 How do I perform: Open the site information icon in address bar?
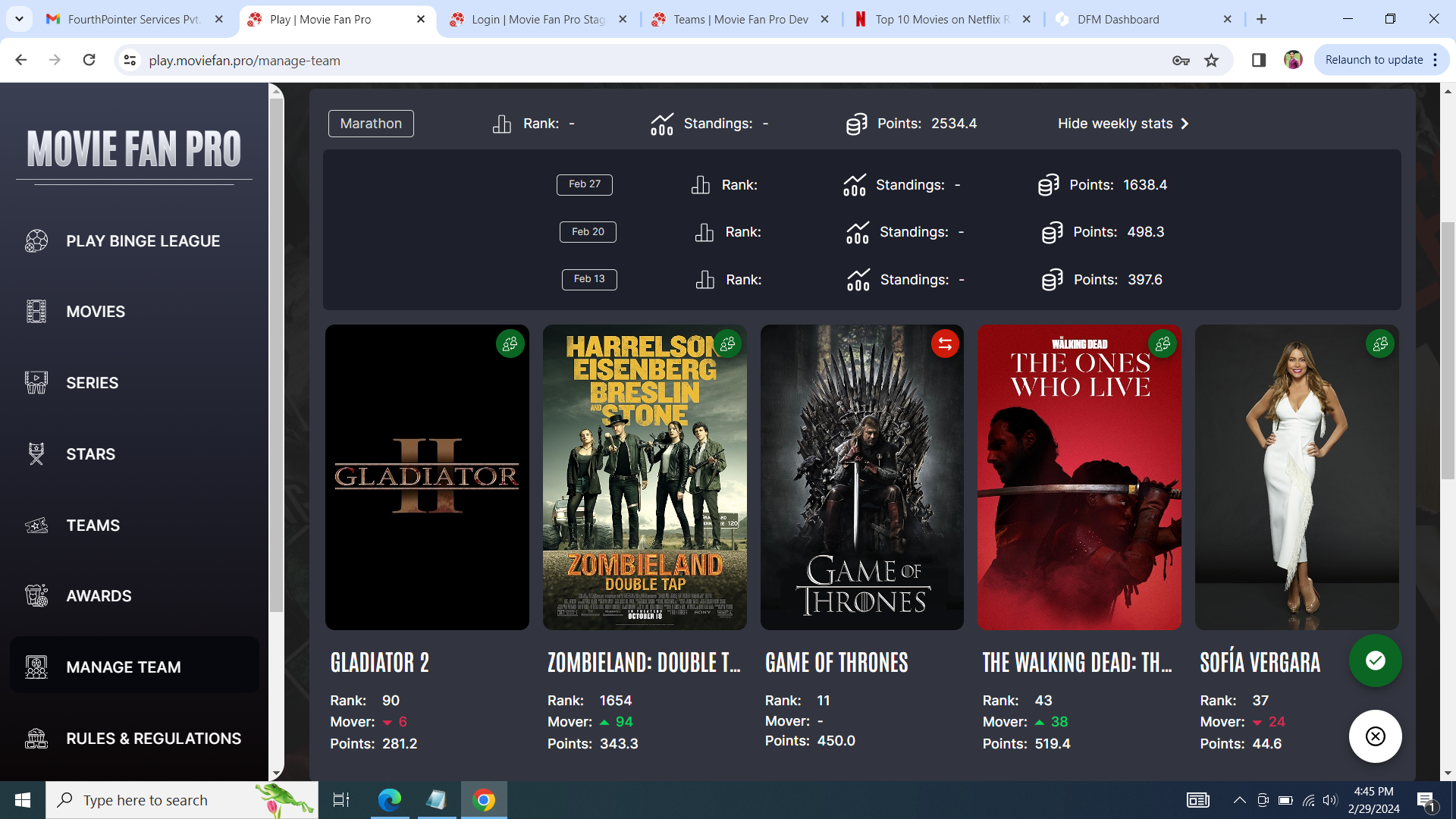coord(130,60)
